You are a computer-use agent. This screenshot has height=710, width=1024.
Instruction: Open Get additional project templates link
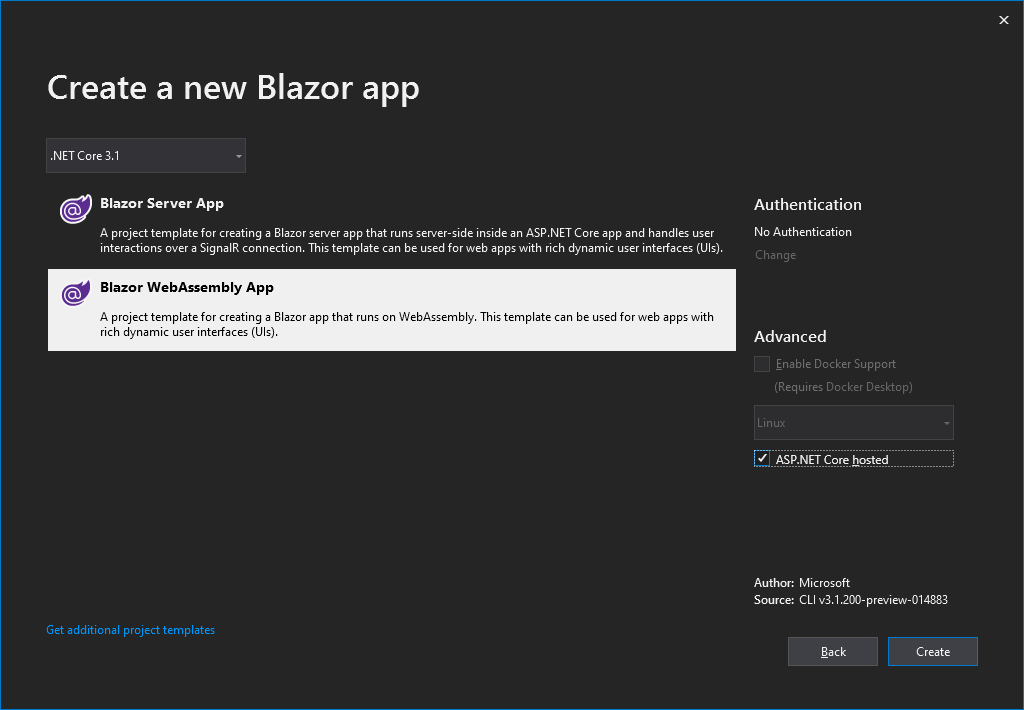(x=130, y=630)
